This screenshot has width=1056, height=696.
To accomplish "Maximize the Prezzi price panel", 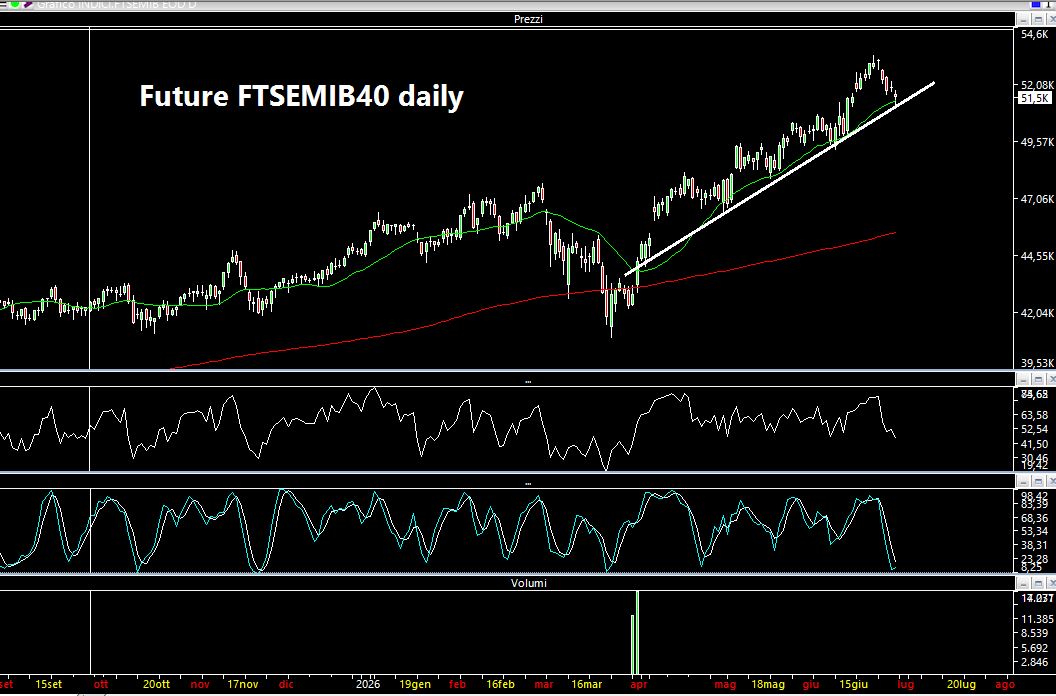I will tap(1038, 20).
